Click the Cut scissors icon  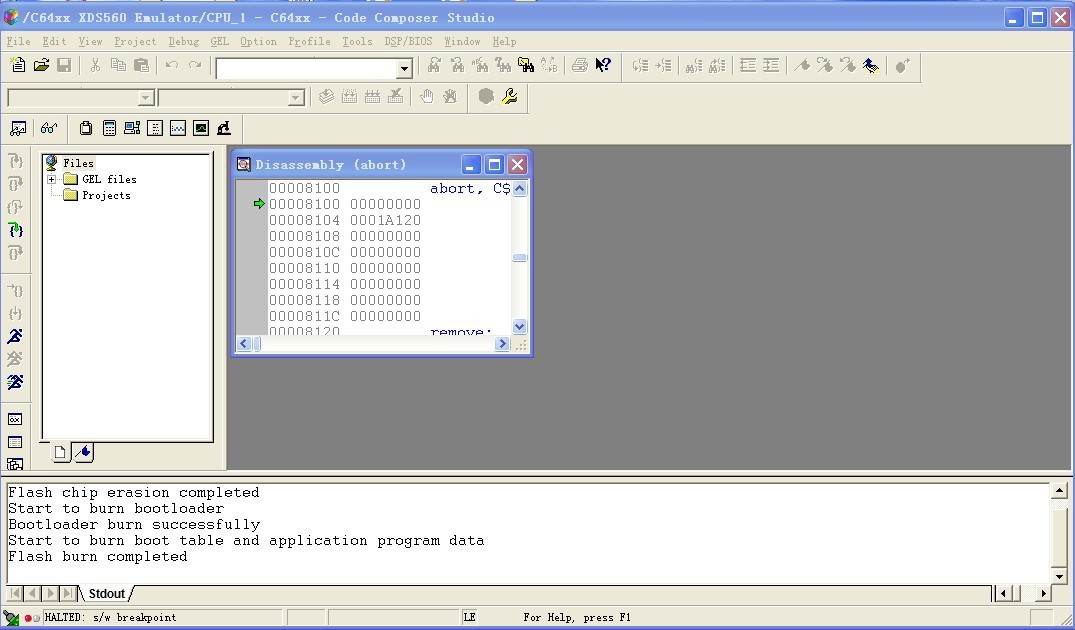[95, 65]
